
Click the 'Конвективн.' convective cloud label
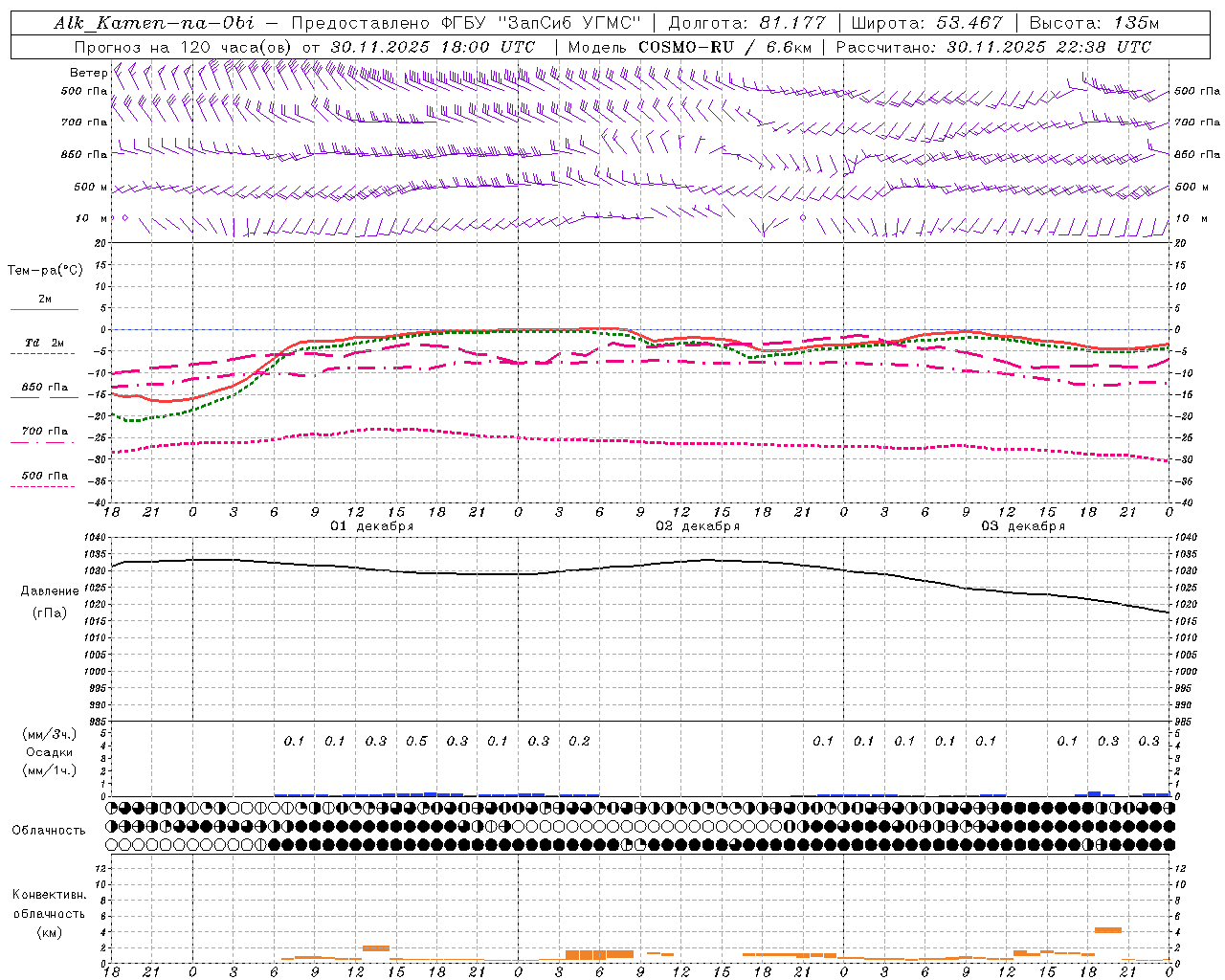(50, 895)
